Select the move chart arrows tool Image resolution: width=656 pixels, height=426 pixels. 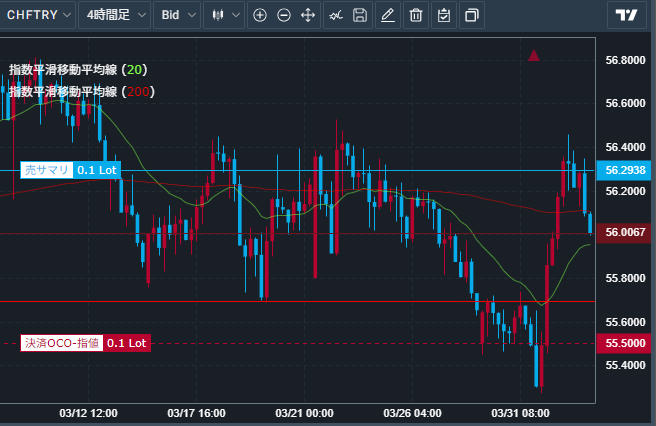coord(308,15)
